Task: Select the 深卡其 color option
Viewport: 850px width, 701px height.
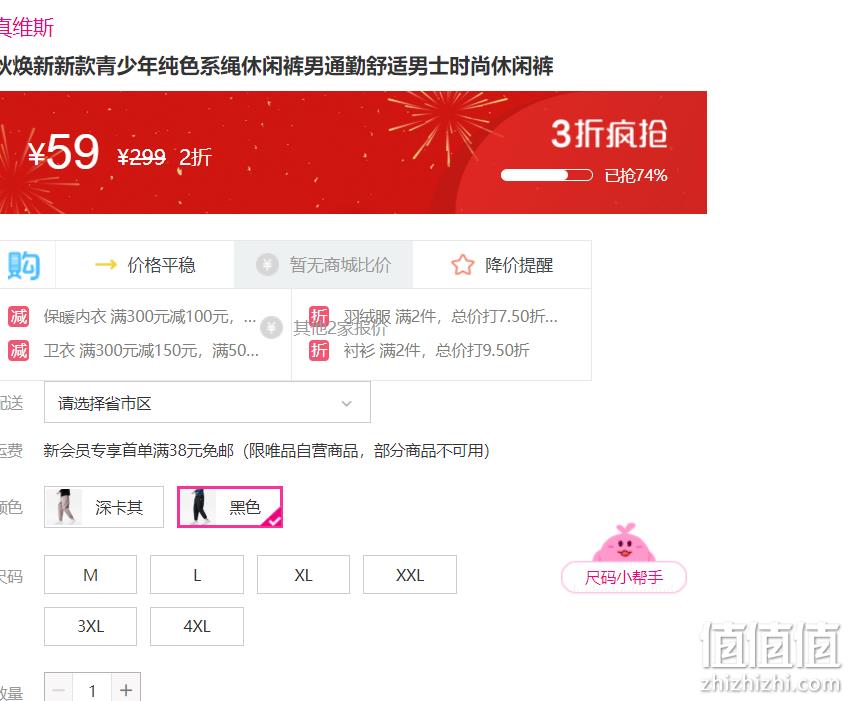Action: (x=104, y=507)
